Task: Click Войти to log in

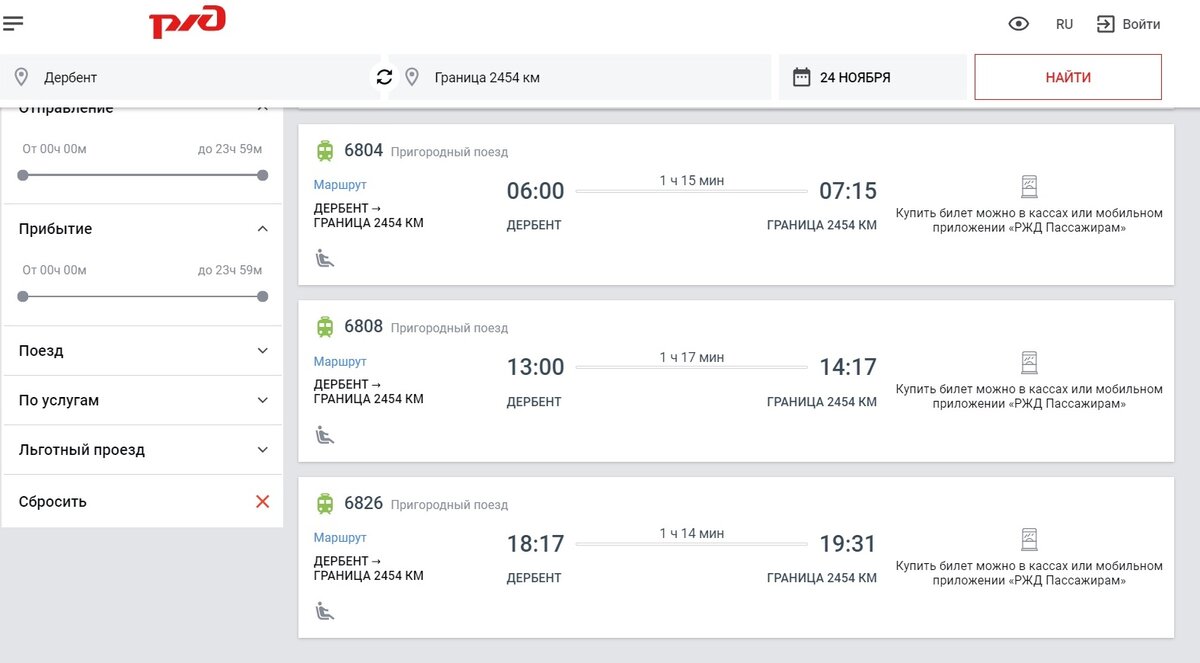Action: click(x=1129, y=24)
